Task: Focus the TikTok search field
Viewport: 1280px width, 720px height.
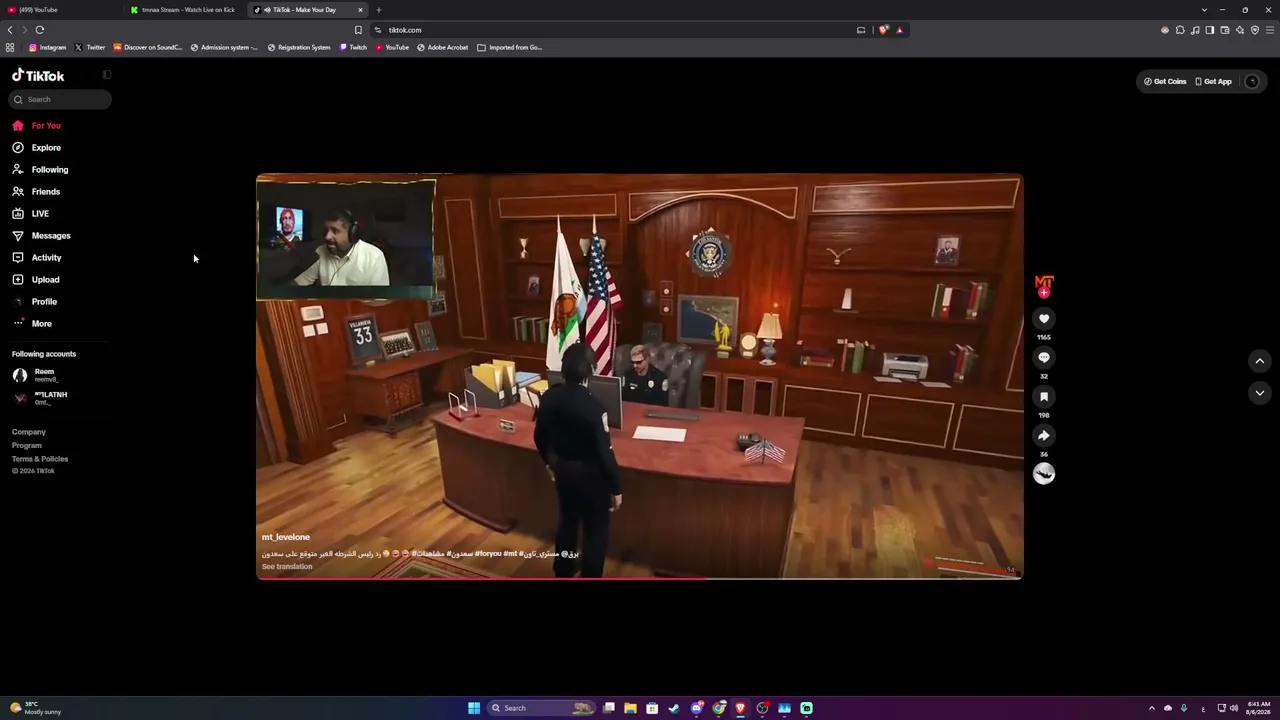Action: pos(60,99)
